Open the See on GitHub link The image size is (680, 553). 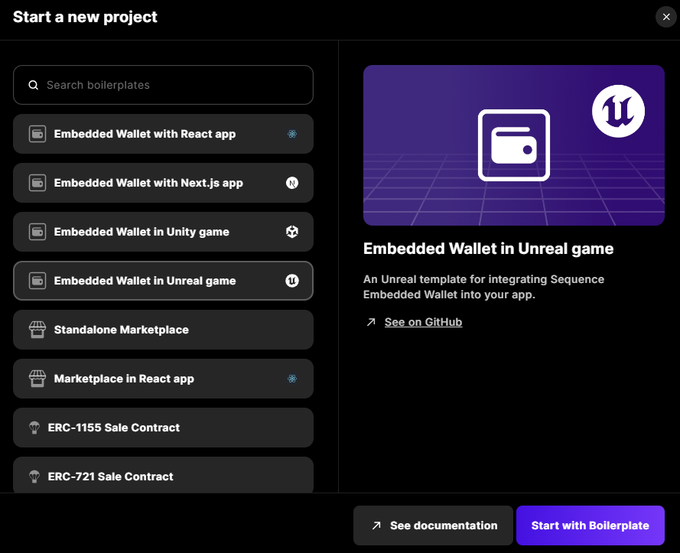tap(423, 322)
